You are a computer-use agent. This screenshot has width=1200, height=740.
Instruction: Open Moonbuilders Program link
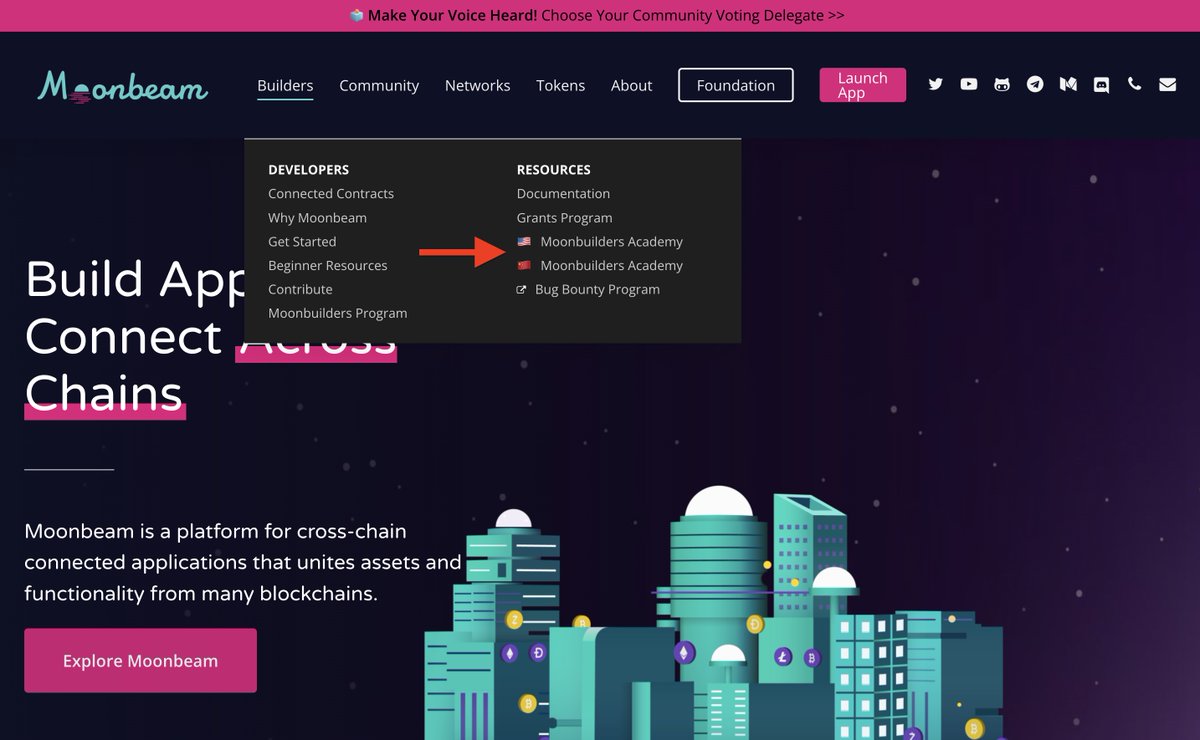point(338,314)
